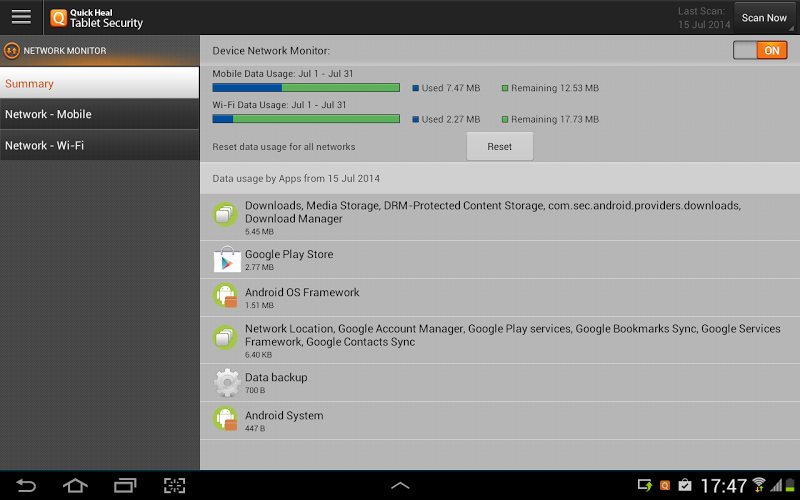Click the green Remaining 12.53 MB legend swatch
The height and width of the screenshot is (500, 800).
point(505,88)
